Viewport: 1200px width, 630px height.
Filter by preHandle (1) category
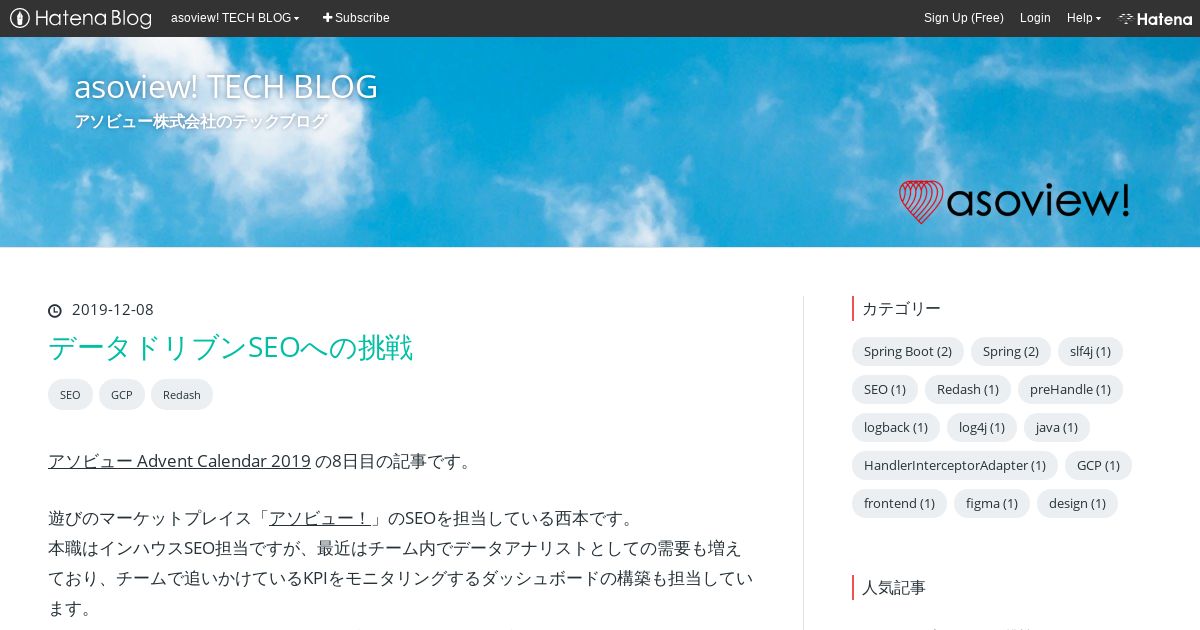click(x=1070, y=389)
